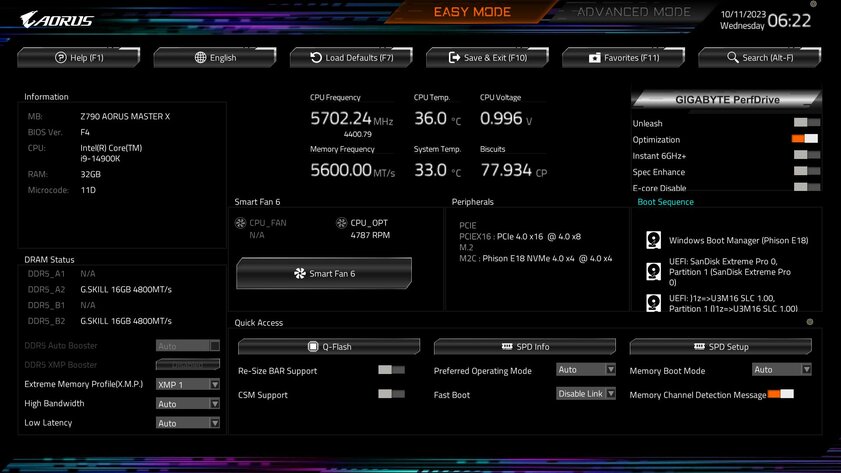
Task: Click the AORUS logo
Action: pyautogui.click(x=56, y=20)
